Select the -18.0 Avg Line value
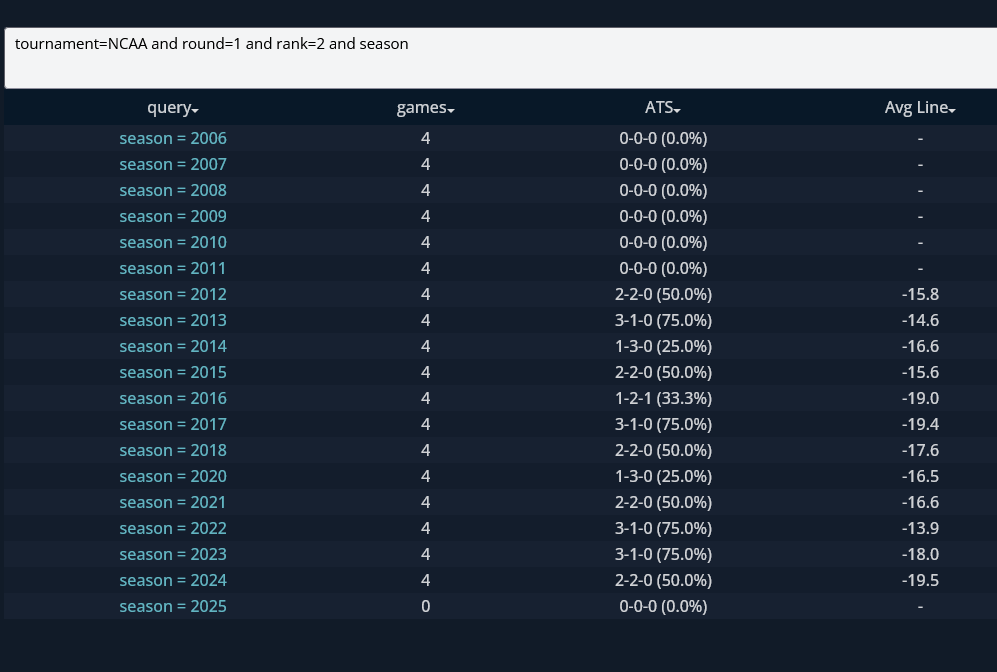 [920, 555]
